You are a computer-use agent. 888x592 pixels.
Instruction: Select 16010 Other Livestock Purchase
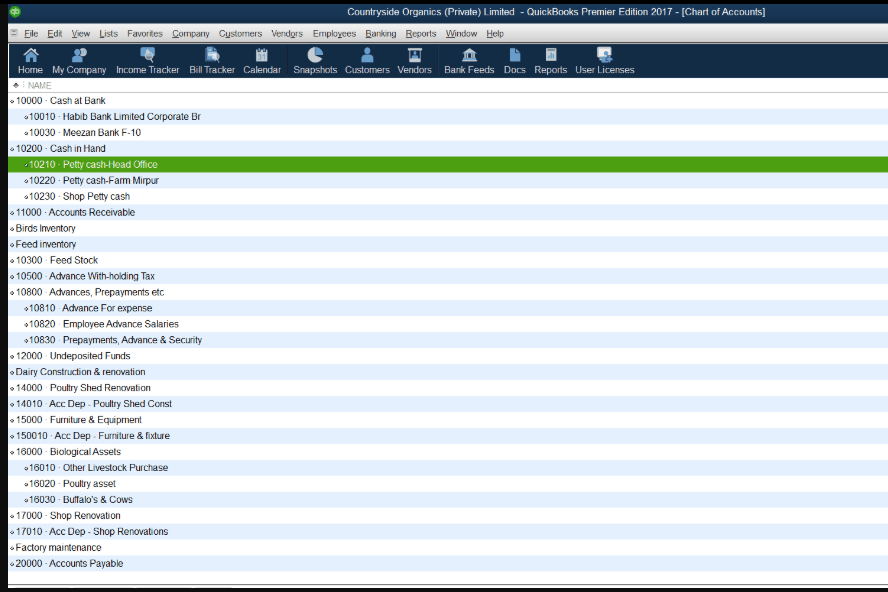click(447, 467)
